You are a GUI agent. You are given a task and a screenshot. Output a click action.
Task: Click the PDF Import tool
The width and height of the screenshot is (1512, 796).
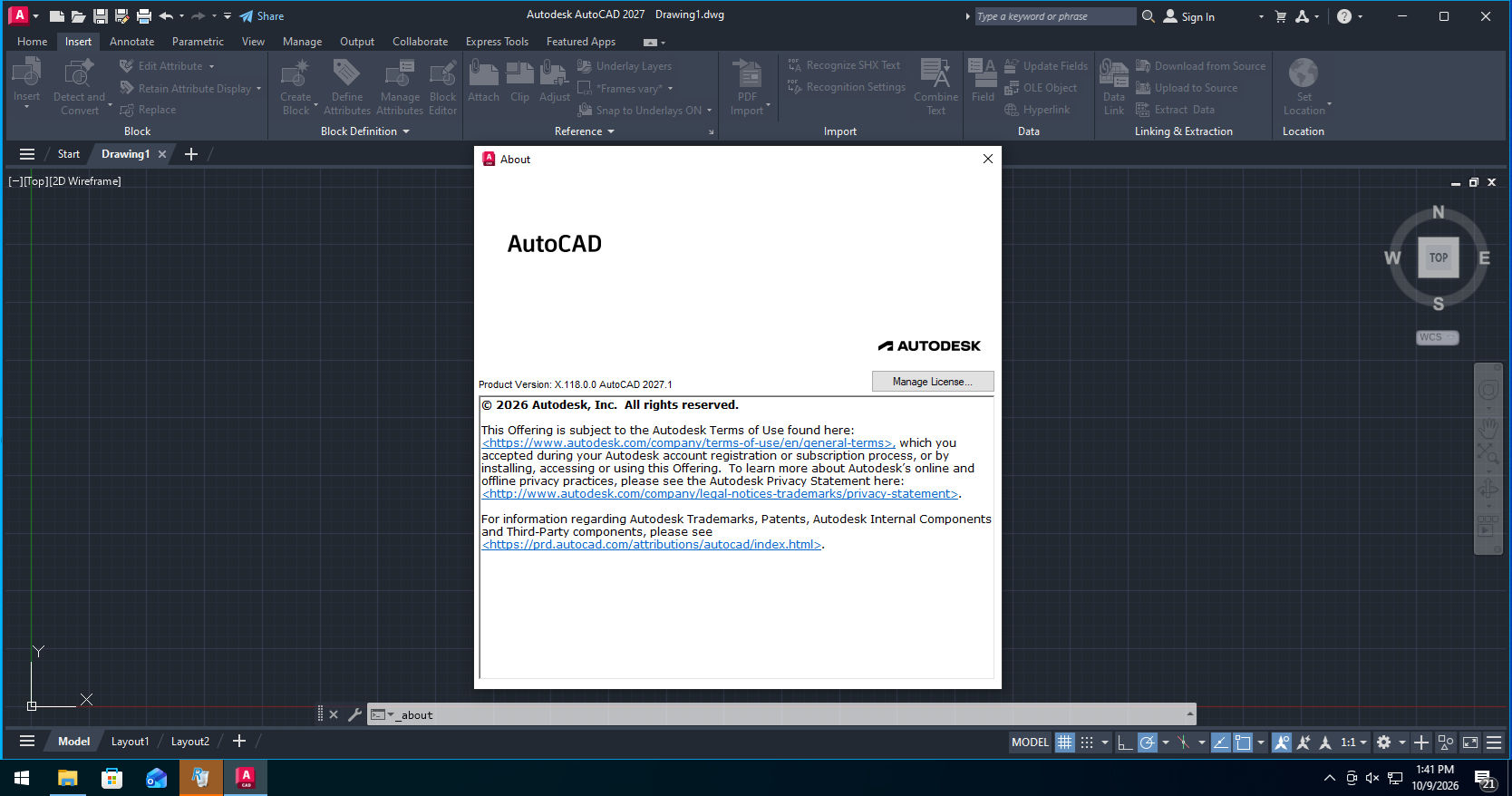tap(747, 87)
